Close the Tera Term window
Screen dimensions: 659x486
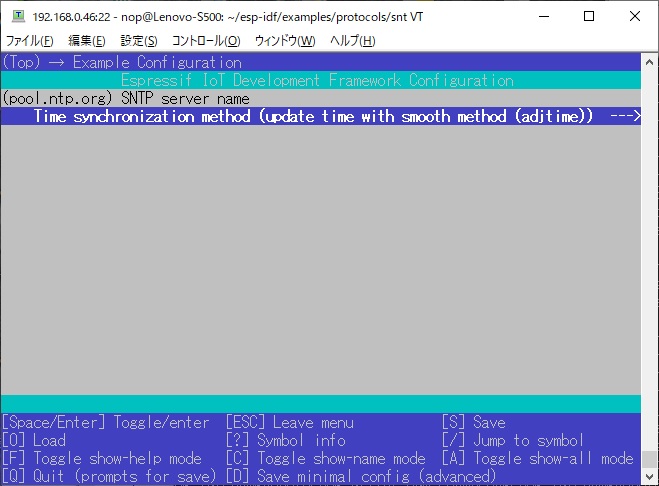pos(635,16)
